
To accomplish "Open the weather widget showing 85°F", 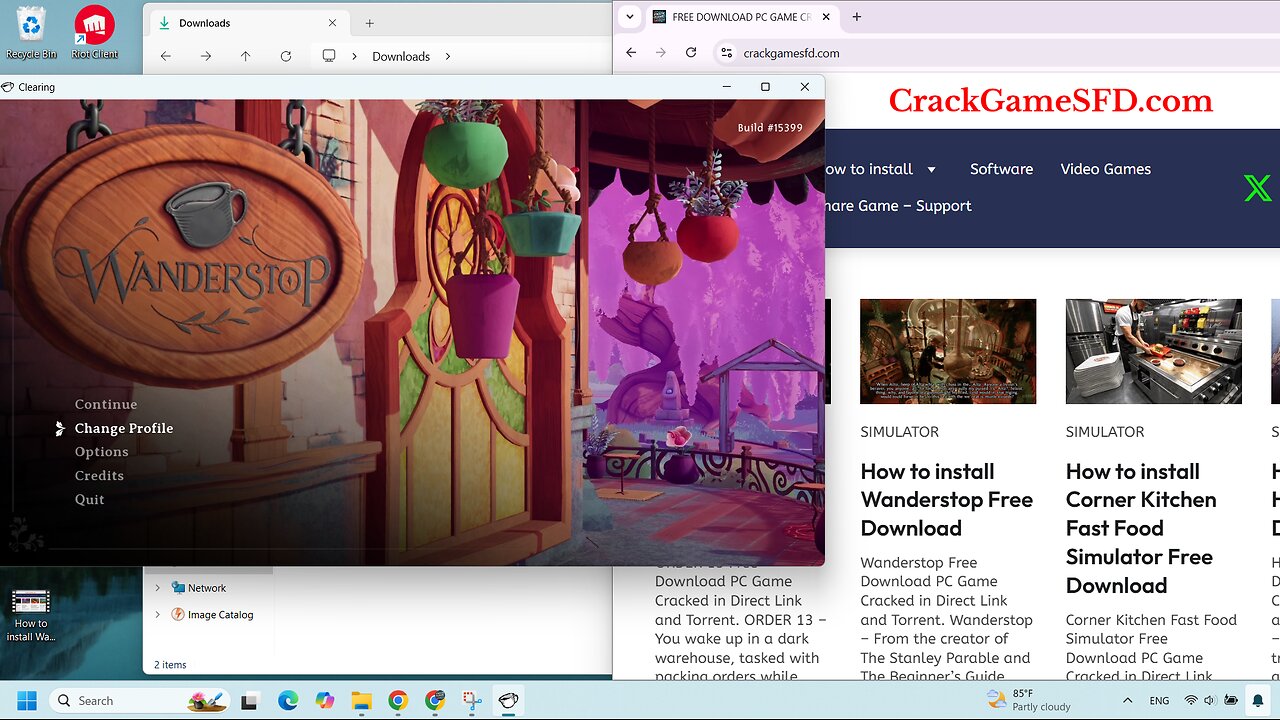I will click(1029, 700).
